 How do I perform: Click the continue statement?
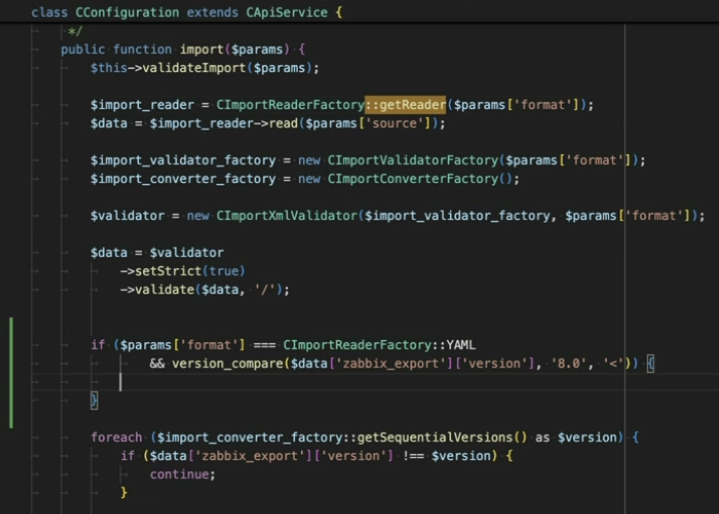(182, 474)
